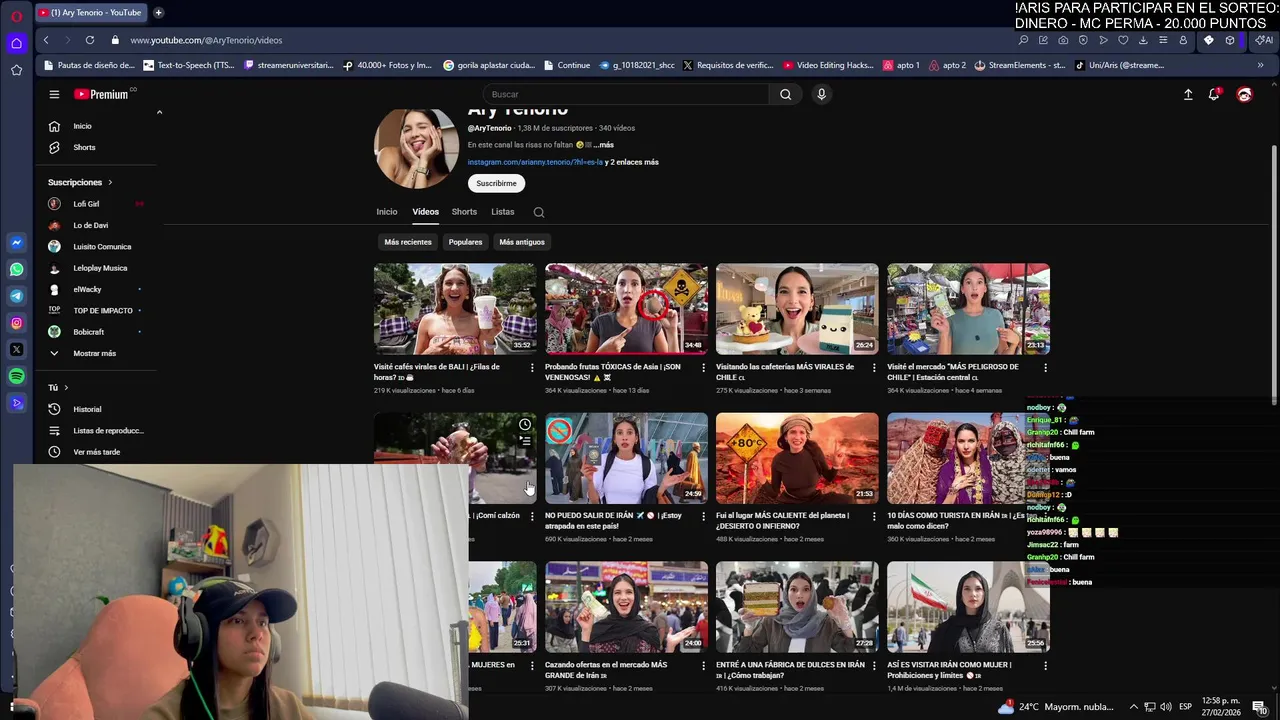
Task: Open the YouTube hamburger guide menu
Action: [x=54, y=94]
